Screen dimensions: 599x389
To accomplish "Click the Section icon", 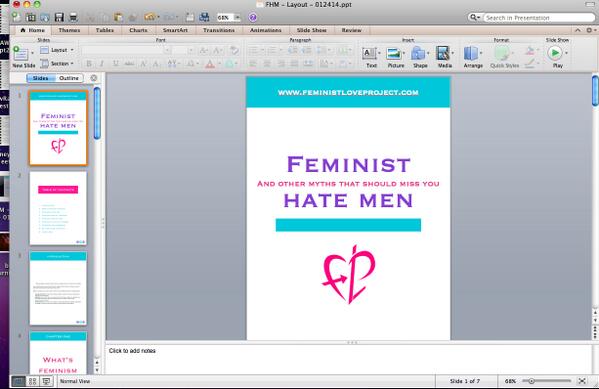I will (x=45, y=63).
